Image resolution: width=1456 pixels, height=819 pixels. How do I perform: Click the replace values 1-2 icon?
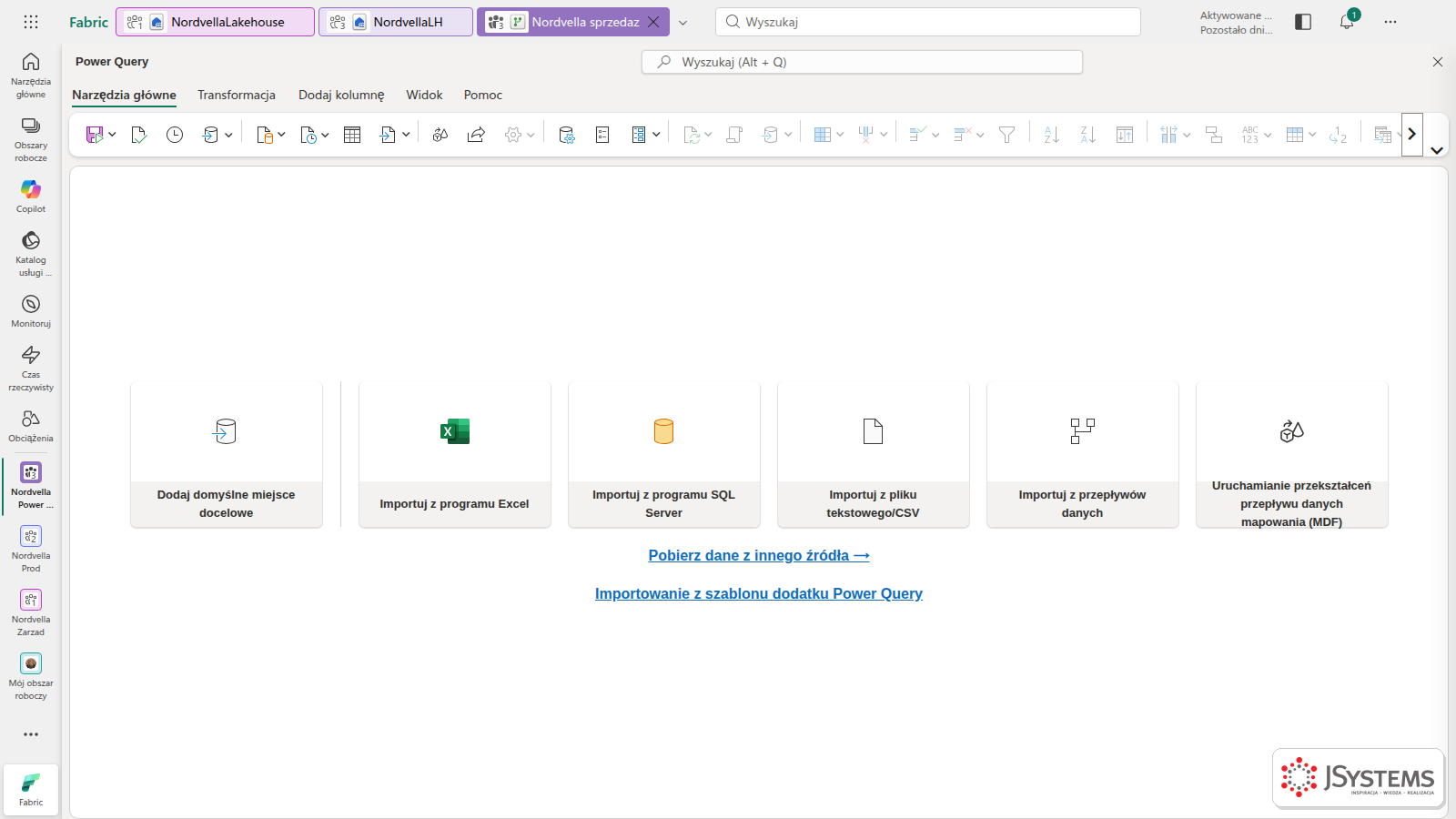coord(1338,135)
